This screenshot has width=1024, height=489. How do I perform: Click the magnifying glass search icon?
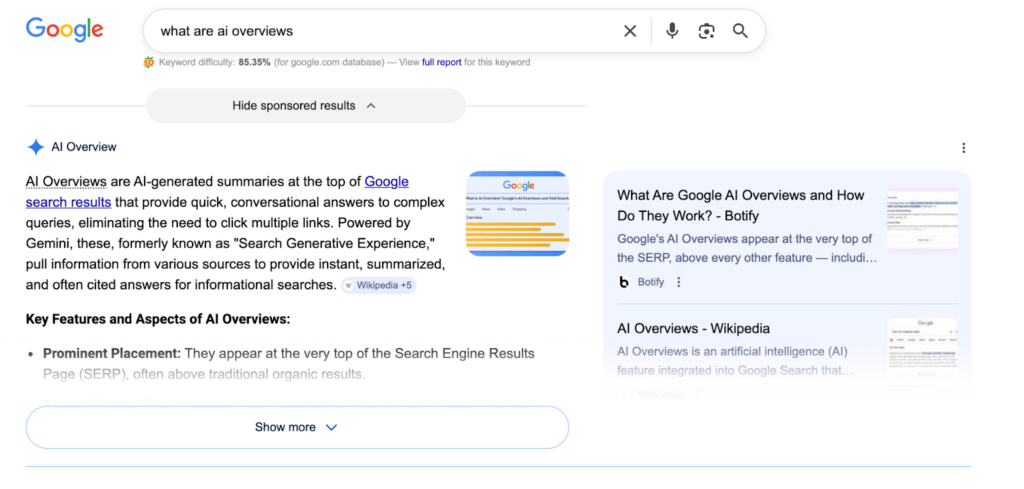[x=740, y=31]
